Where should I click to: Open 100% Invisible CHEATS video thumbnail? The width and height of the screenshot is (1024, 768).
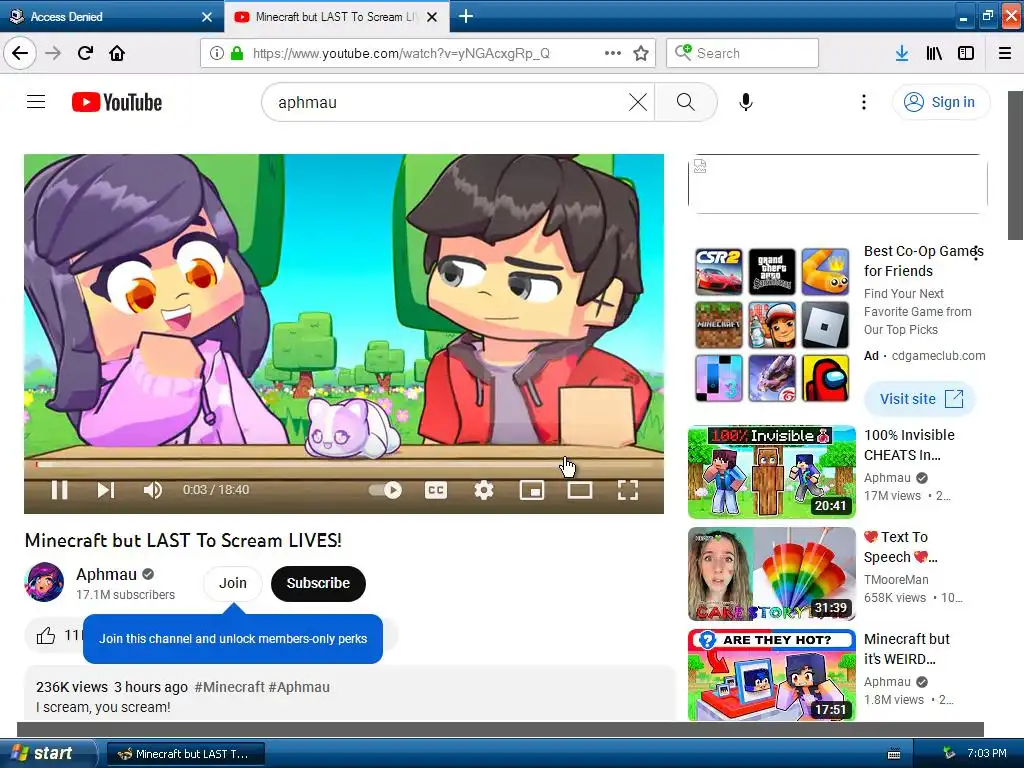(771, 472)
